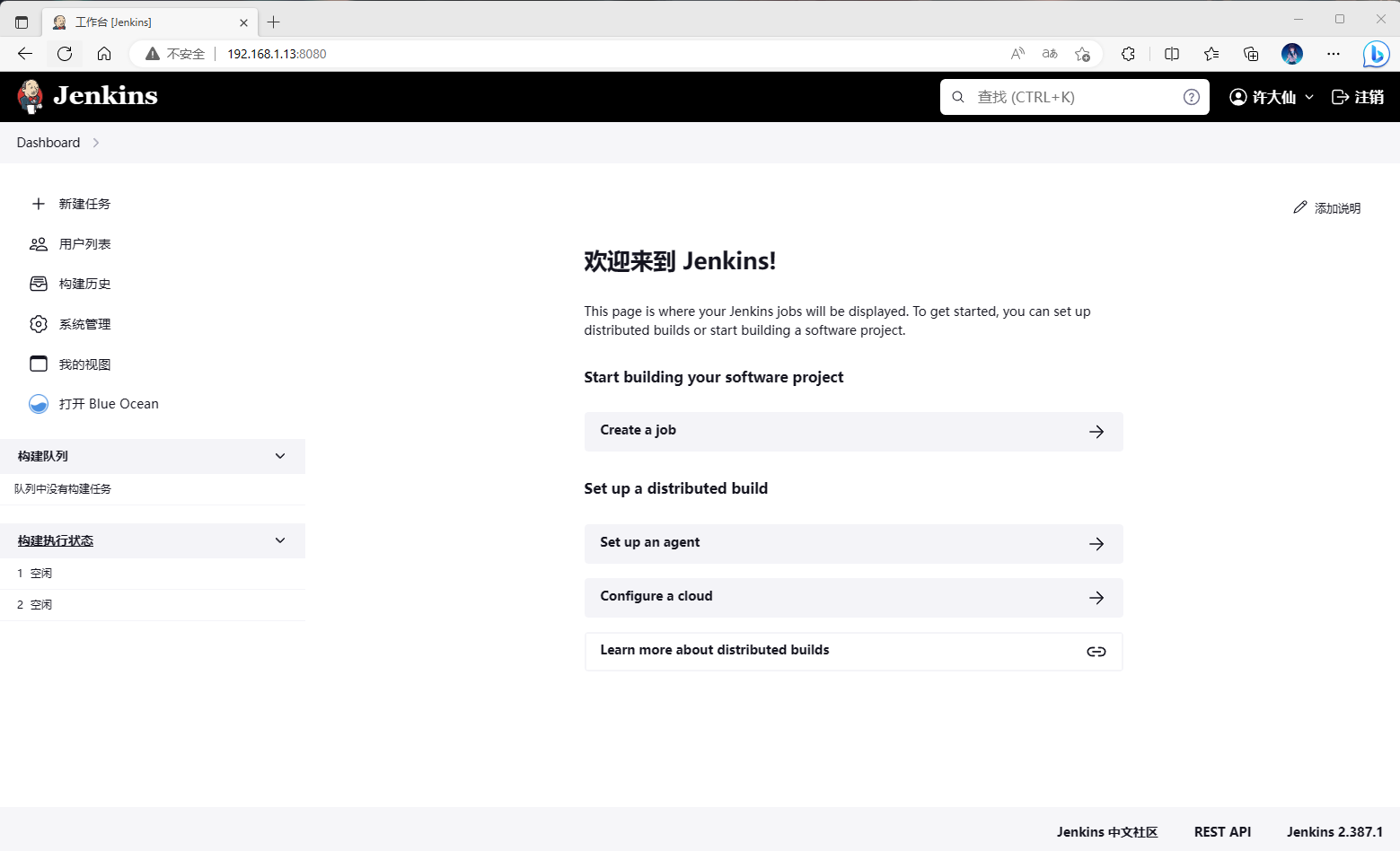Click the Dashboard breadcrumb

coord(48,143)
